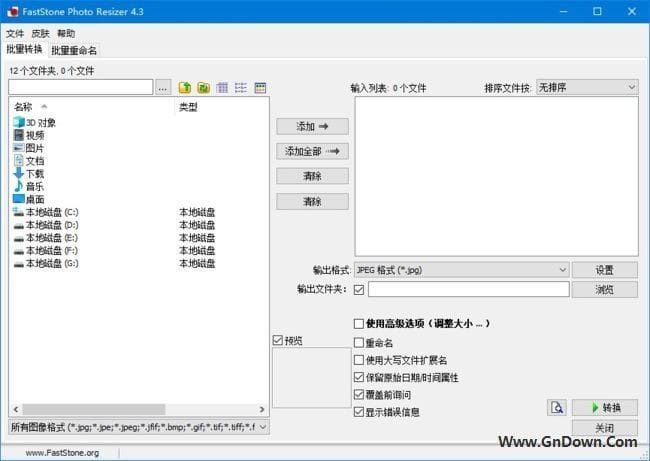Select 本地磁盘 (D:) drive
650x461 pixels.
click(46, 225)
